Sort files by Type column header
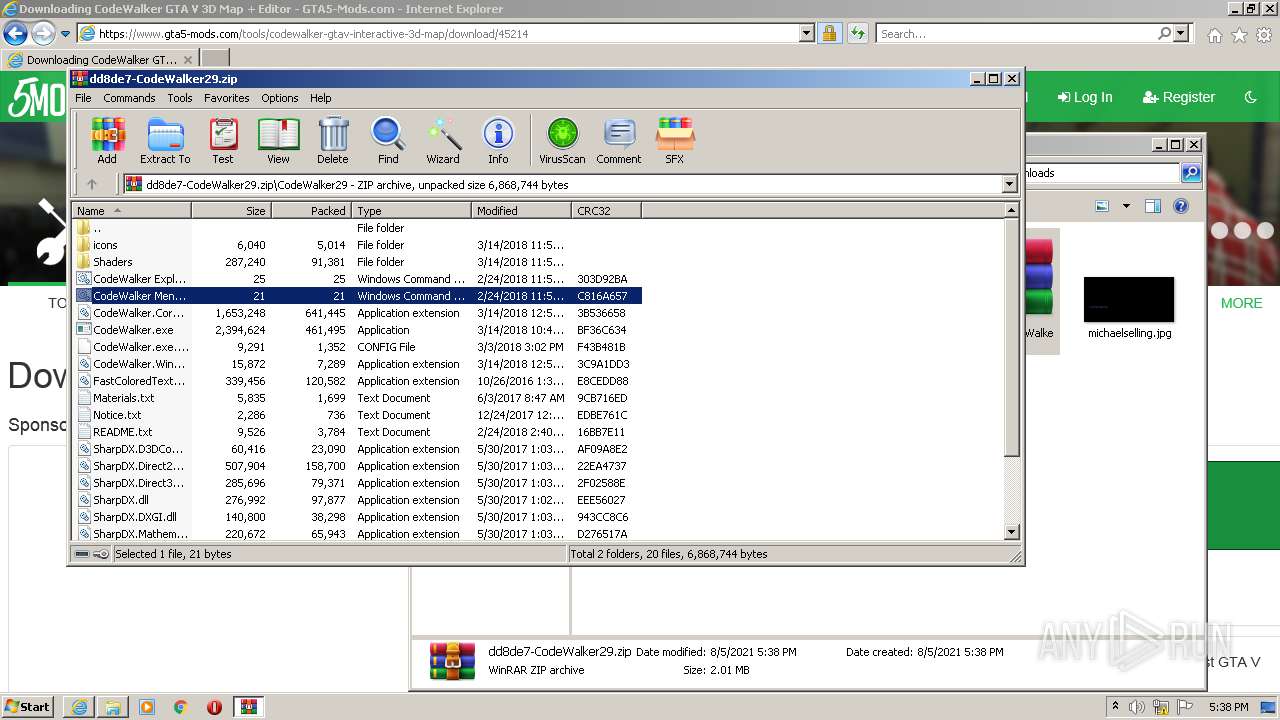Viewport: 1280px width, 720px height. click(411, 210)
